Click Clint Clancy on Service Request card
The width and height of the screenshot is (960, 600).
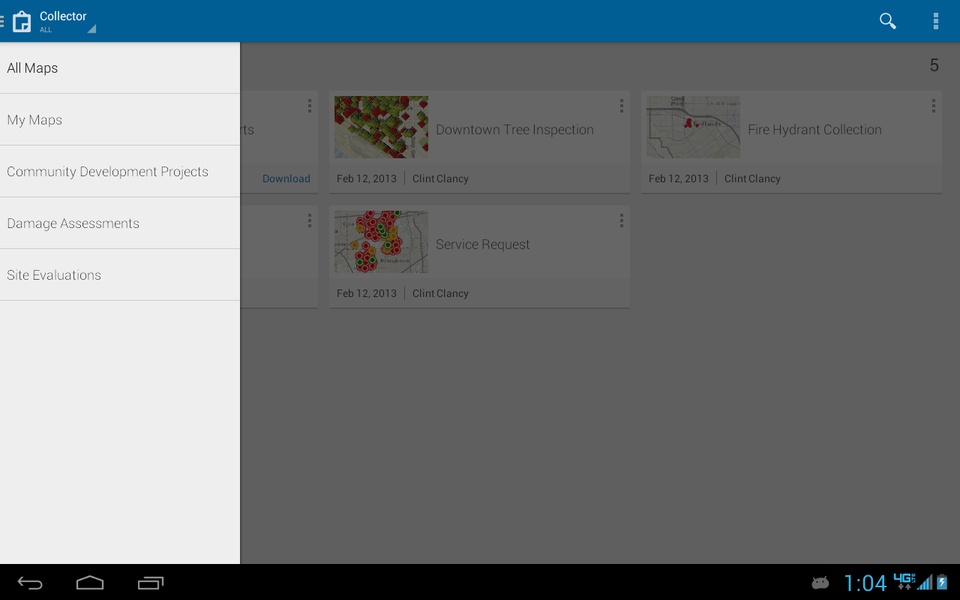(x=440, y=293)
